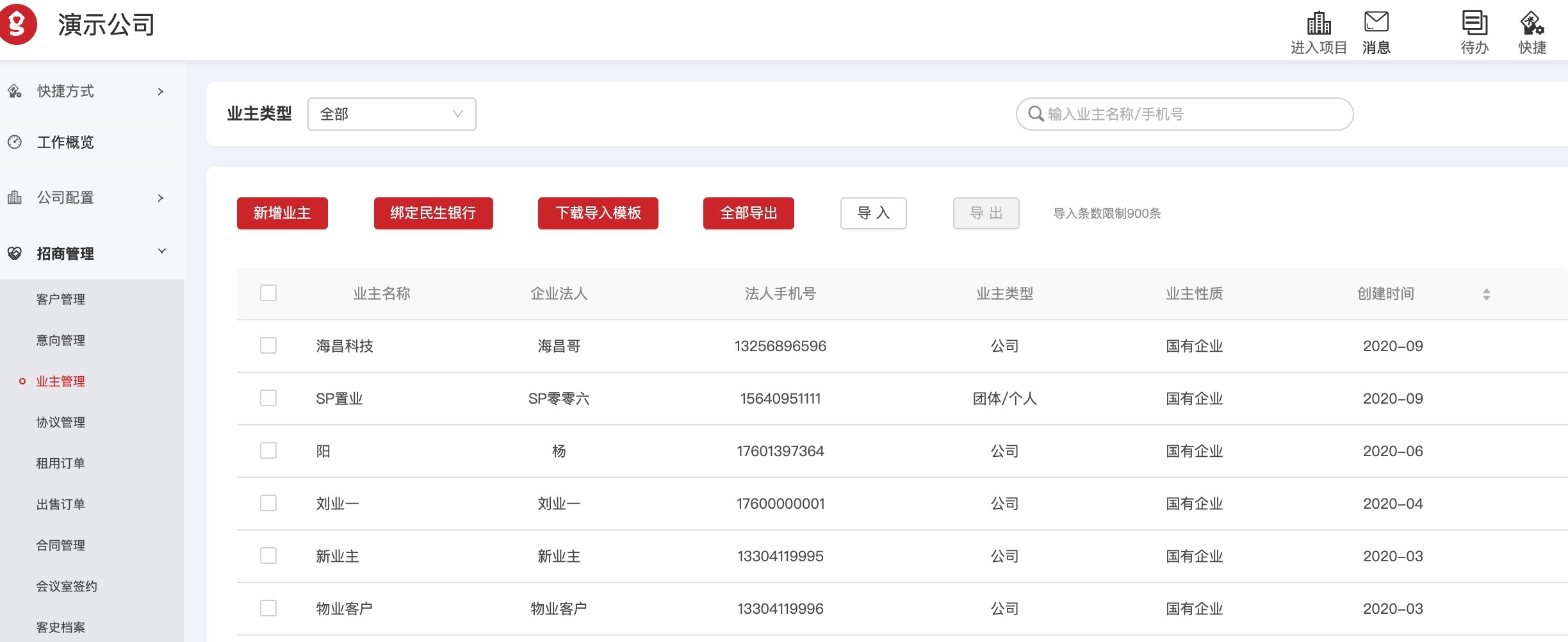Click the search magnifier icon
Viewport: 1568px width, 642px height.
[x=1035, y=114]
